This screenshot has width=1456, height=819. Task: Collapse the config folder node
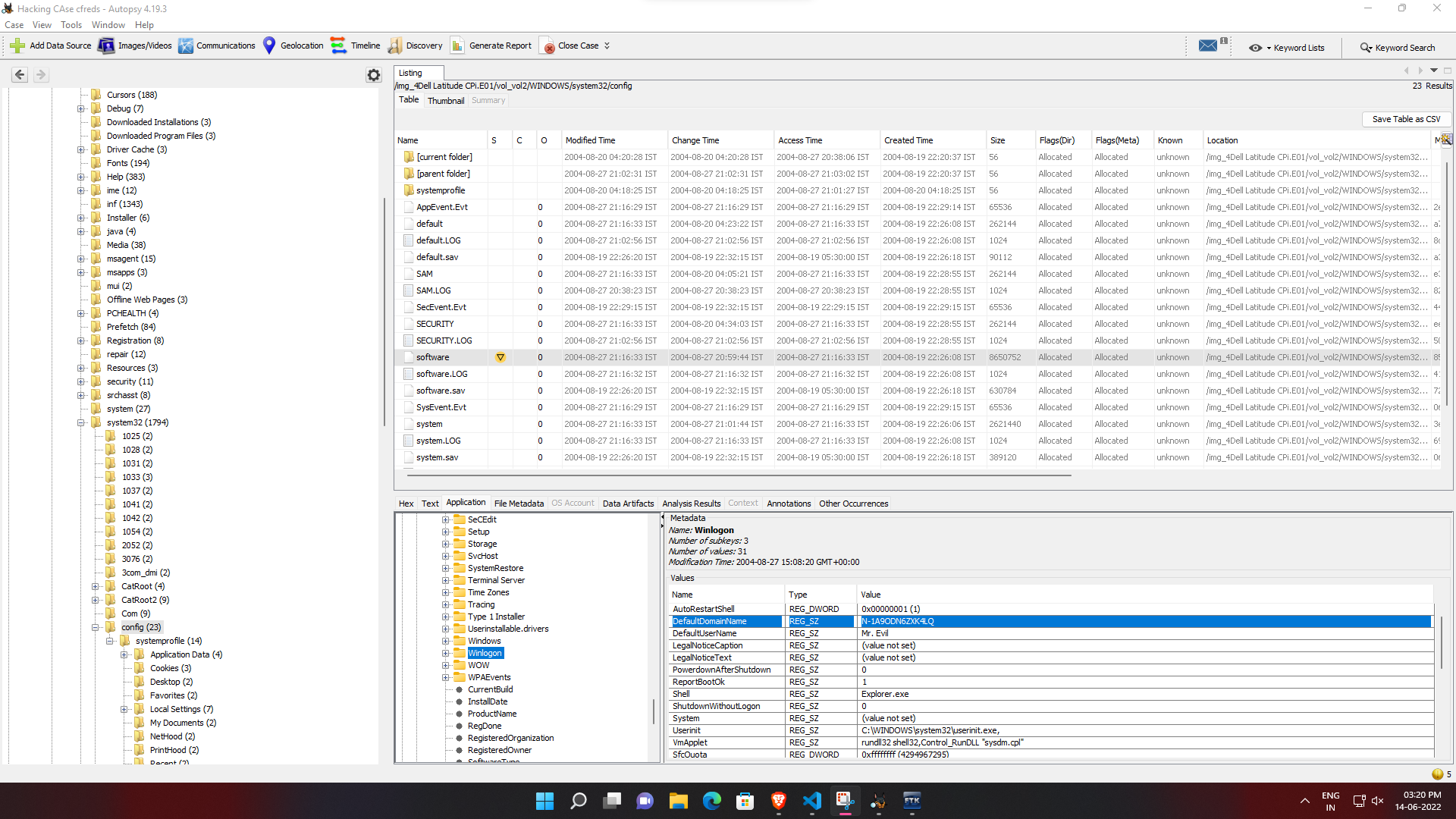pyautogui.click(x=96, y=627)
